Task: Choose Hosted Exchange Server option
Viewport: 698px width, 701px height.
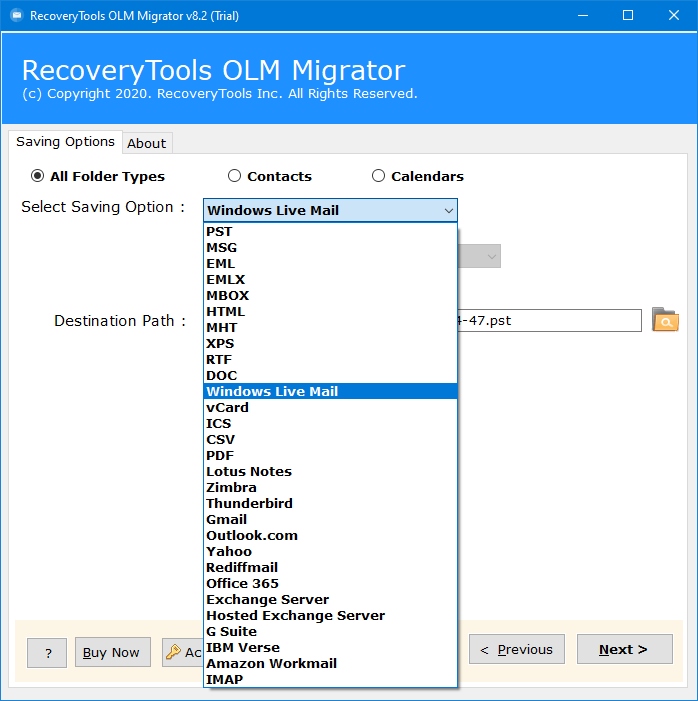Action: (330, 616)
